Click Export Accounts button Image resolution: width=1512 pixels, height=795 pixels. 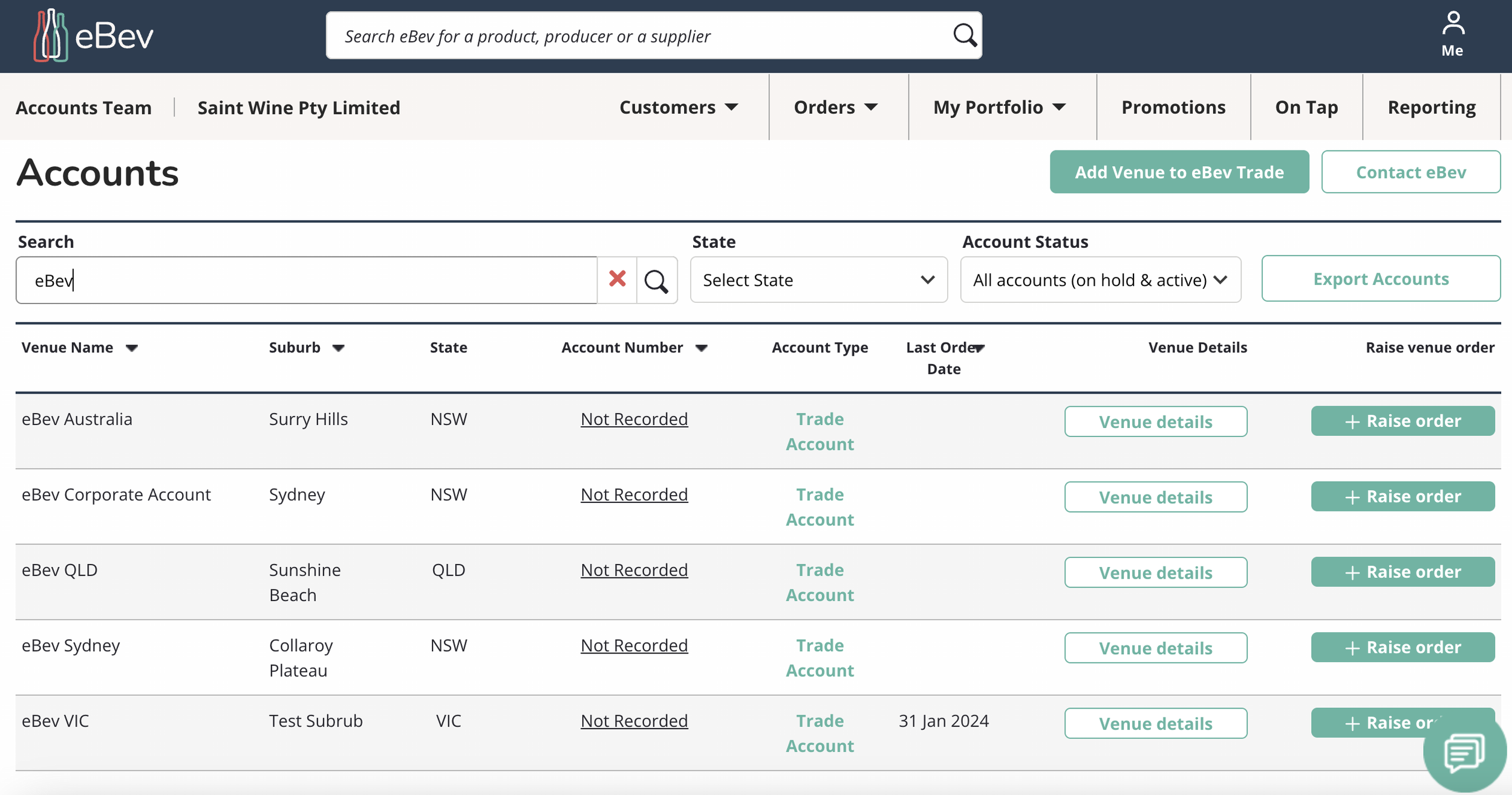tap(1380, 279)
